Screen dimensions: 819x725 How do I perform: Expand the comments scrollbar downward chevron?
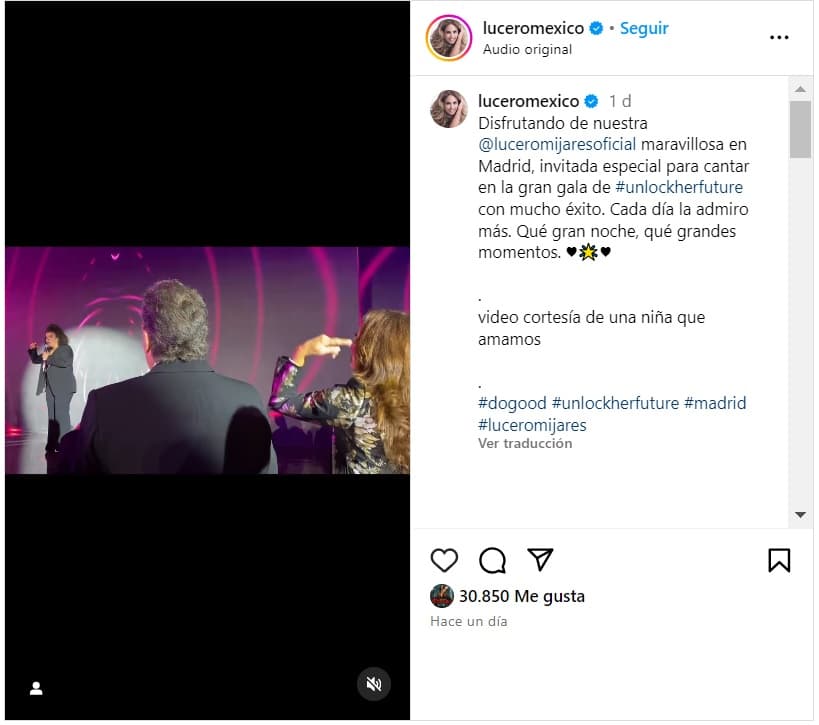tap(800, 516)
